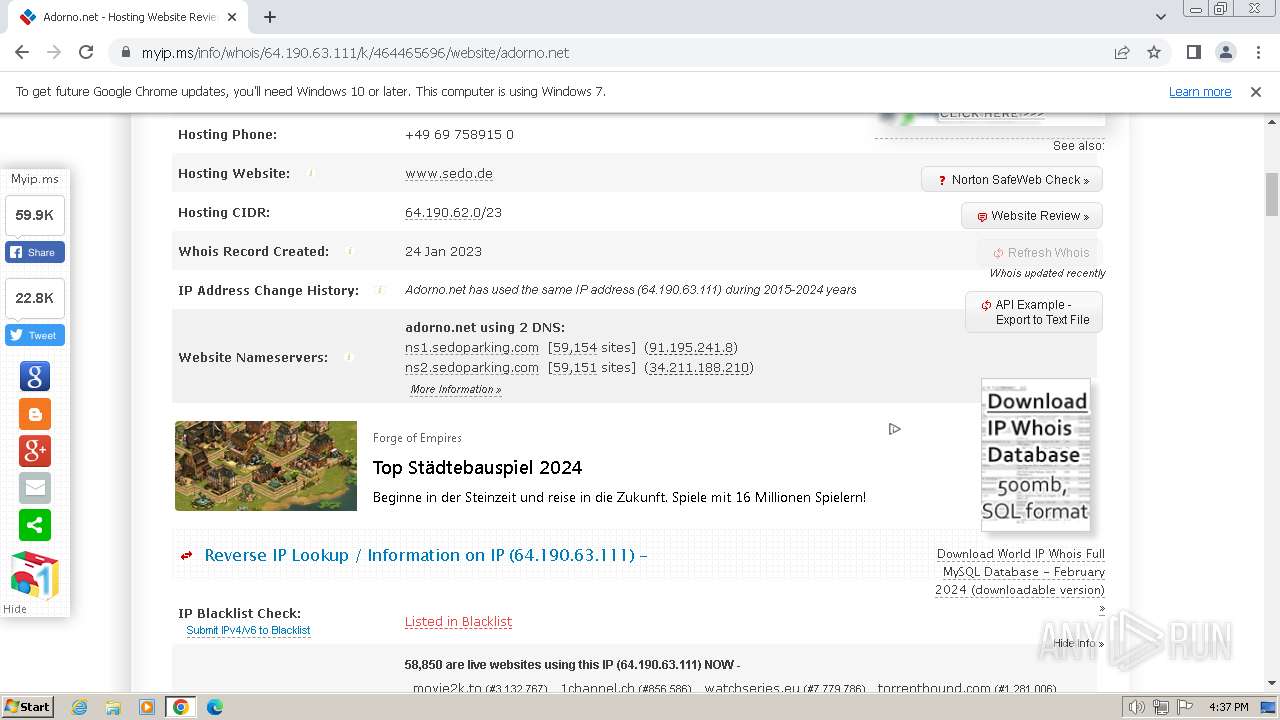Open Windows Start menu
Viewport: 1280px width, 720px height.
coord(28,706)
